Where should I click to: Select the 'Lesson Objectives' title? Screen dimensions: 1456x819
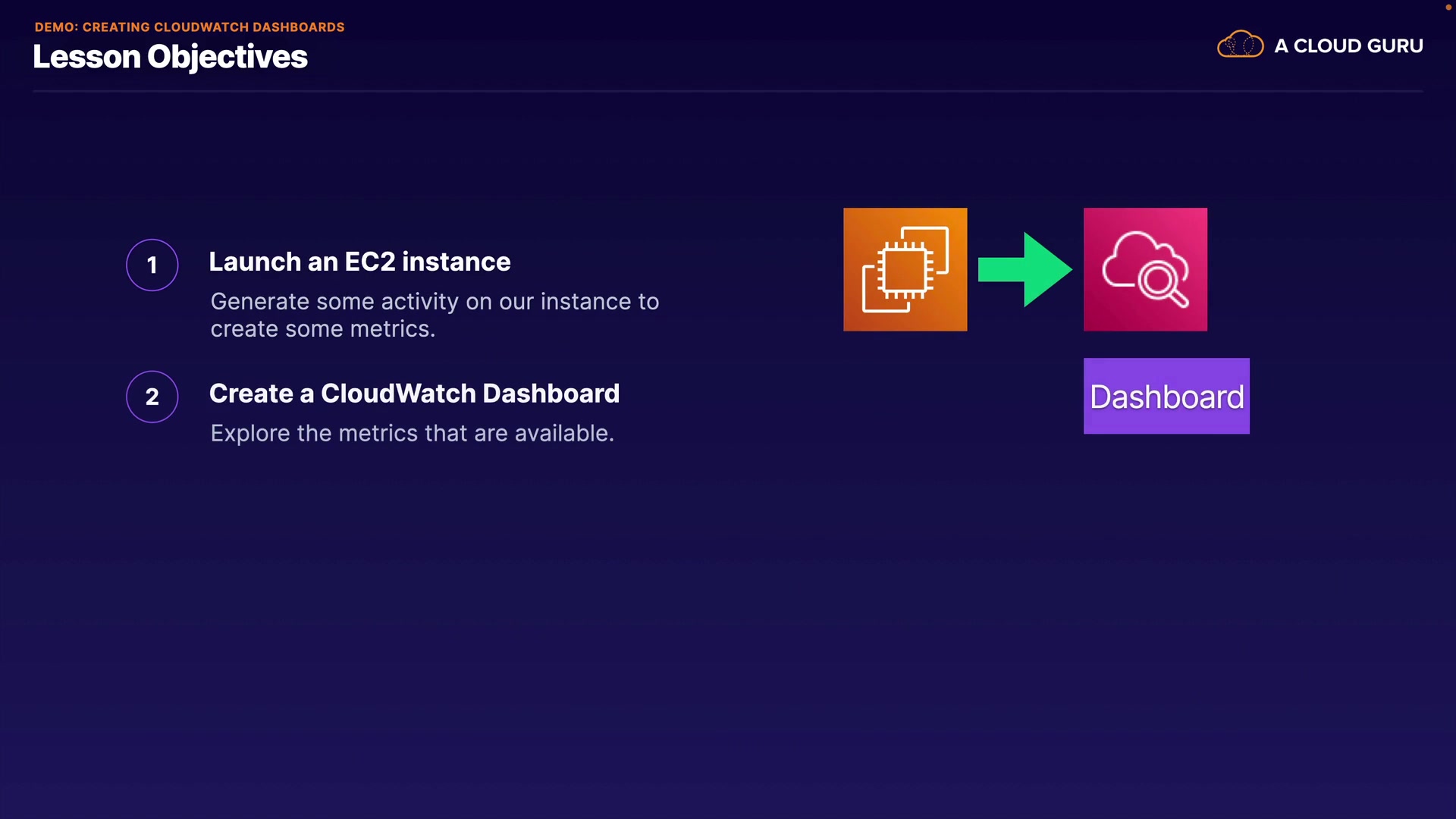[170, 58]
